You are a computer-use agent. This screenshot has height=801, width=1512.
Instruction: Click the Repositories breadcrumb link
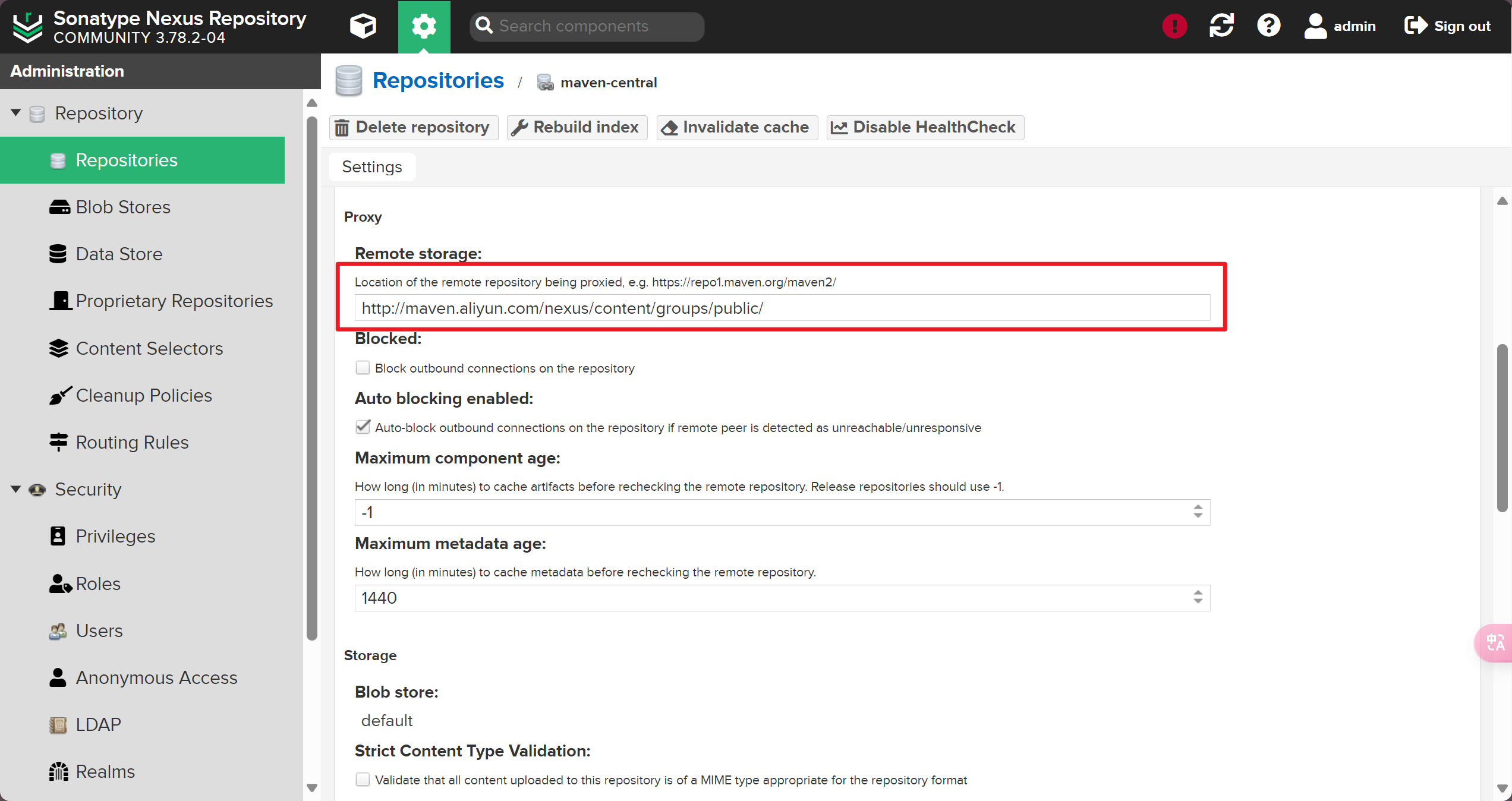click(438, 81)
